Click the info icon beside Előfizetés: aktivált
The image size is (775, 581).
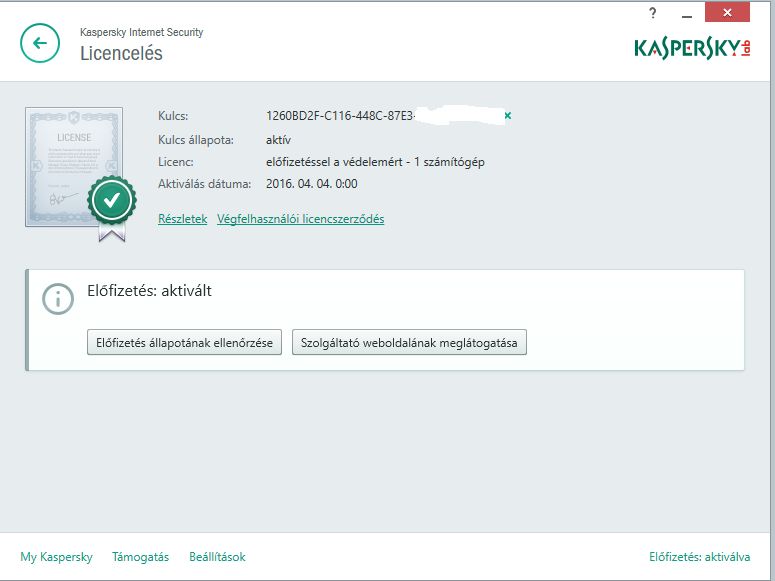(58, 299)
